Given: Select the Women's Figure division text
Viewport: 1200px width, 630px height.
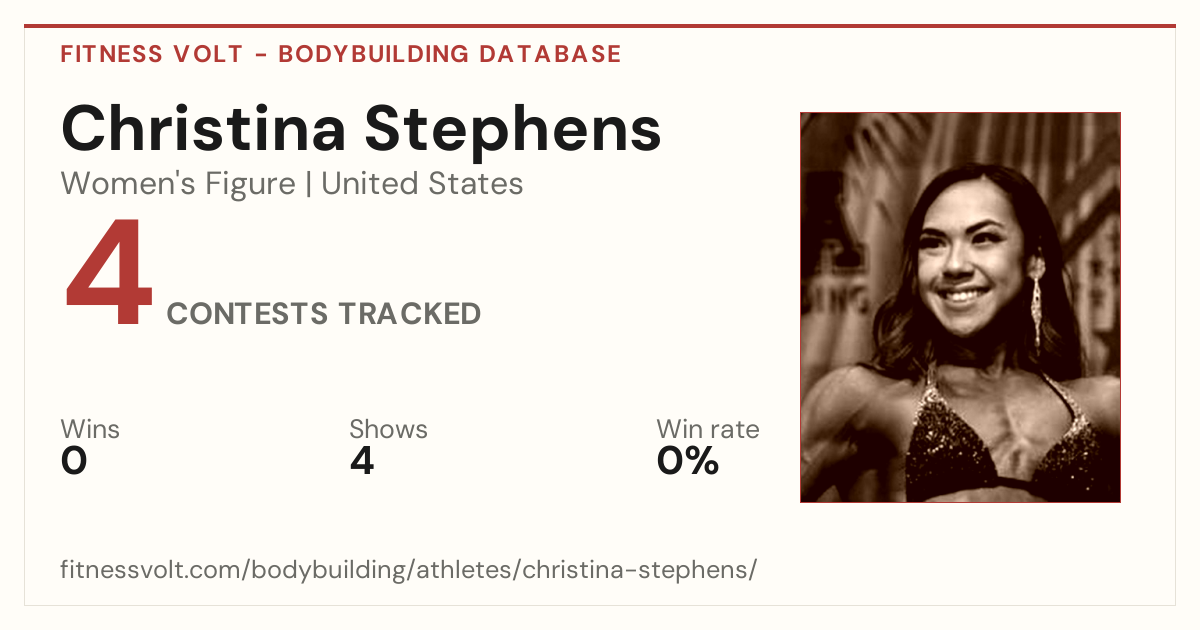Looking at the screenshot, I should pos(178,184).
